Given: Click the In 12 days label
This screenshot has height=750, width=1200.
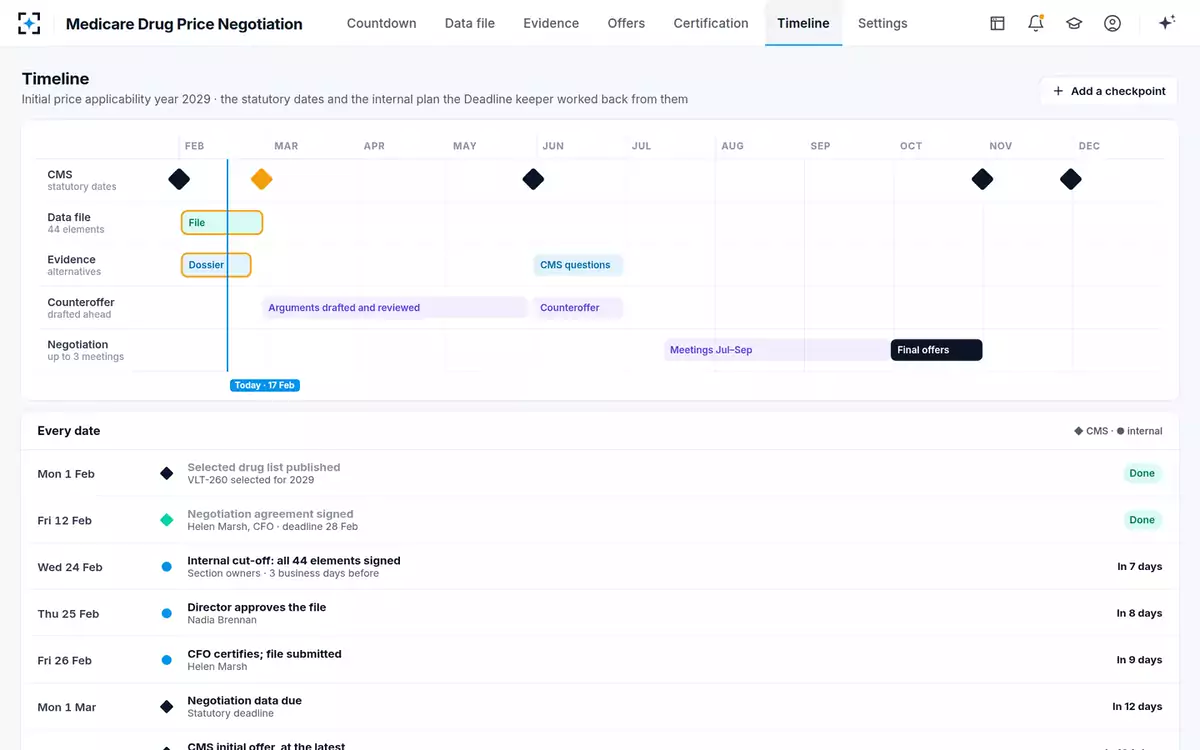Looking at the screenshot, I should pyautogui.click(x=1138, y=707).
